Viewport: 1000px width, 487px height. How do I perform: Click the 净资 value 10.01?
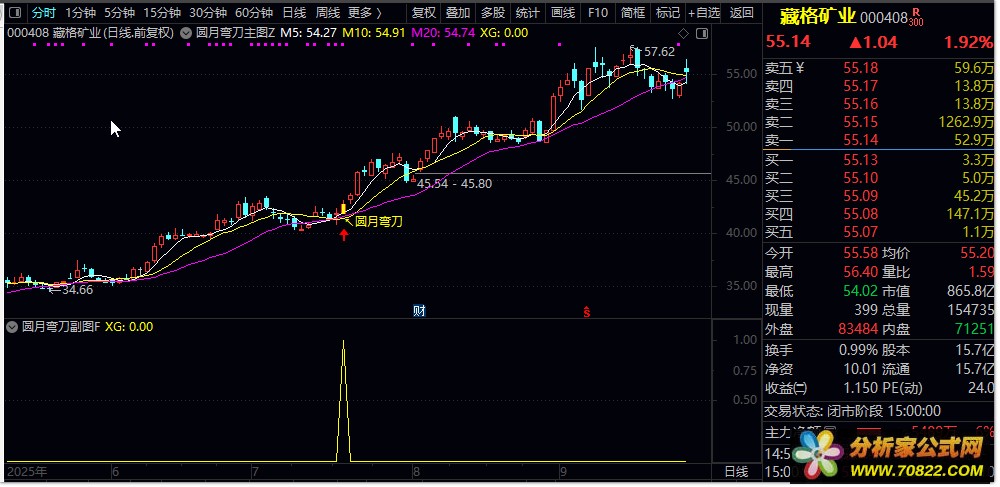click(861, 369)
